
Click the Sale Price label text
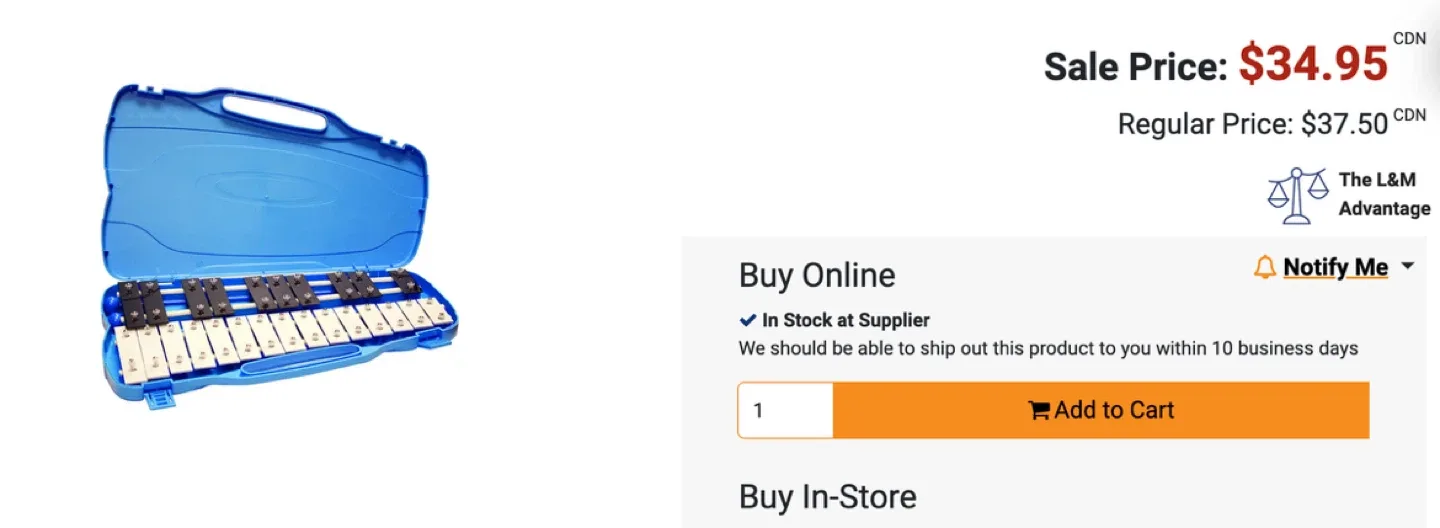(1135, 67)
